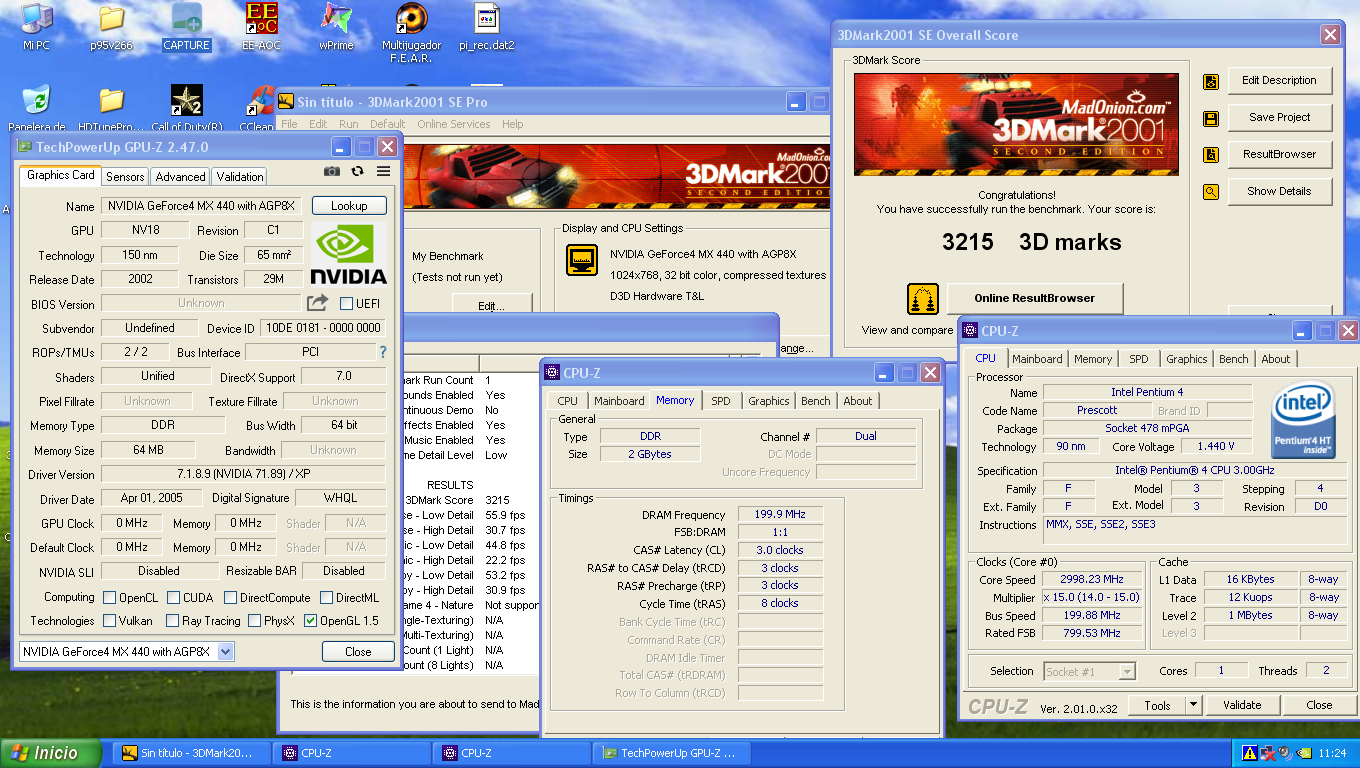Viewport: 1360px width, 768px height.
Task: Click the Show Details magnifier icon
Action: (1211, 192)
